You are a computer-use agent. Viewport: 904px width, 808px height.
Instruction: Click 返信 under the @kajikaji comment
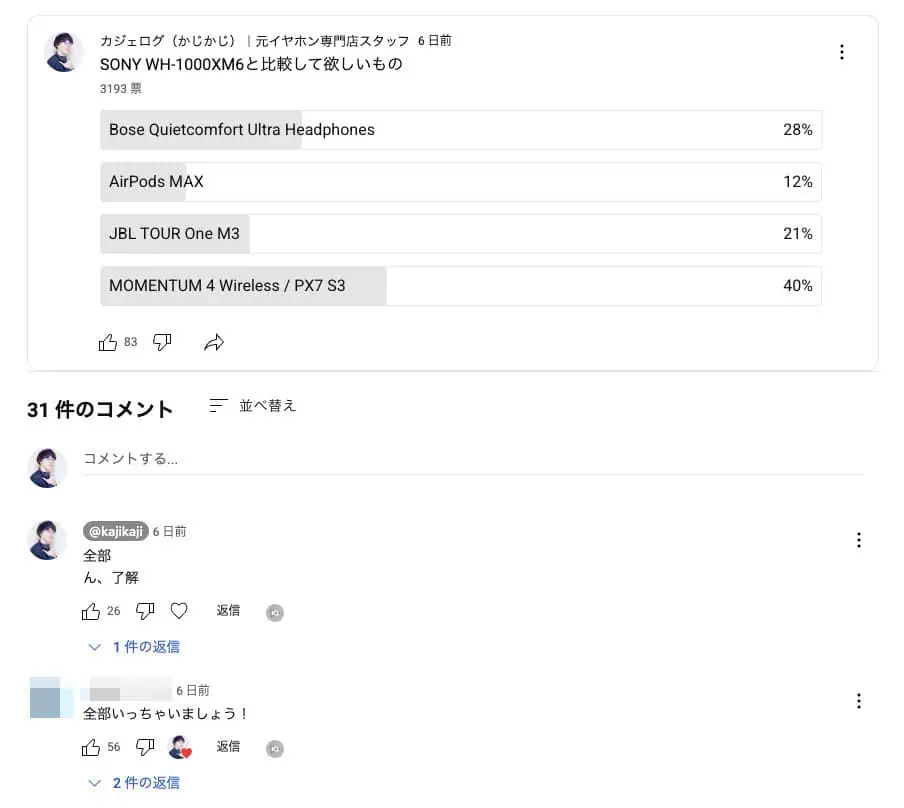point(228,610)
